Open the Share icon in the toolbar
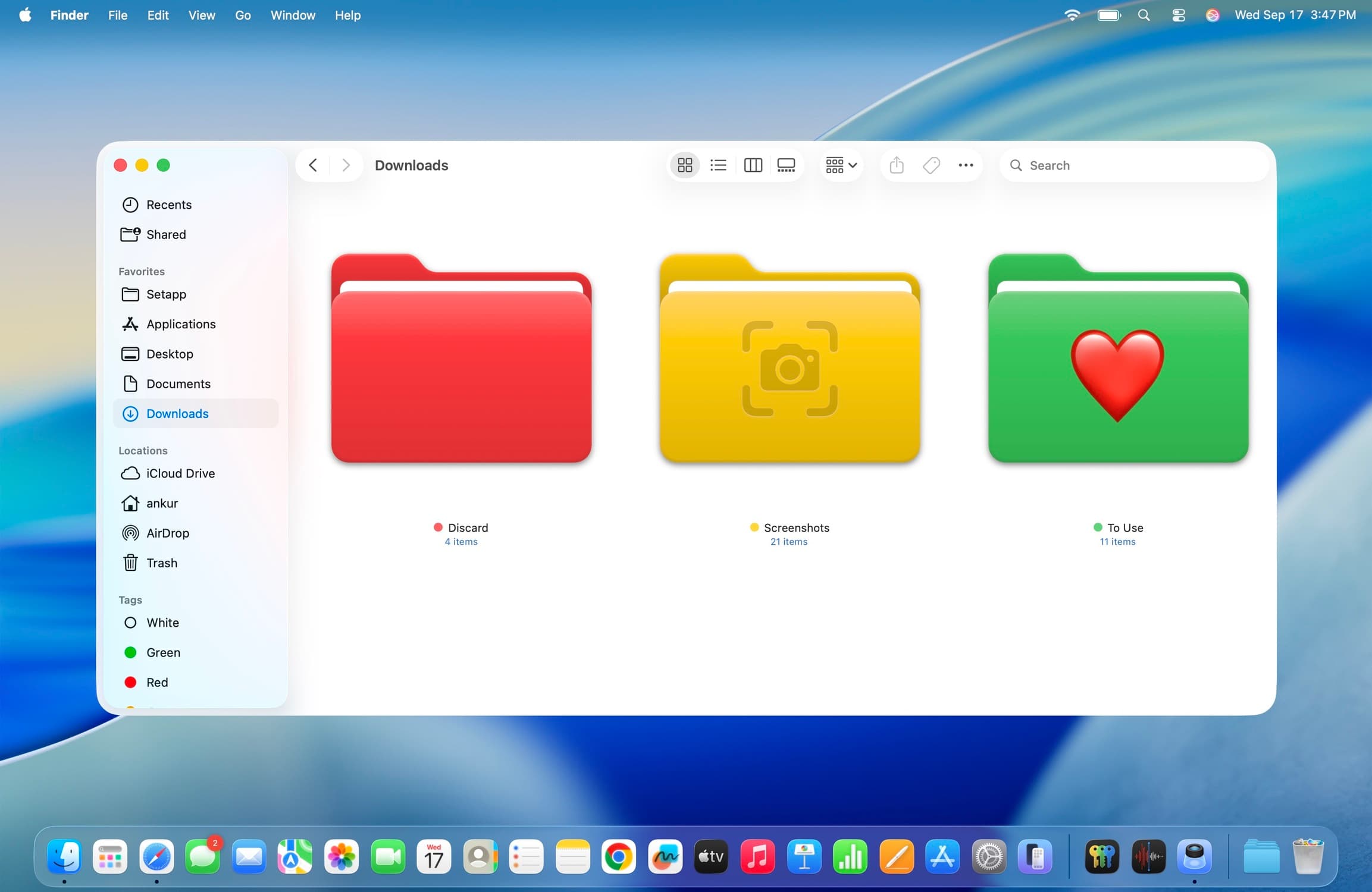The width and height of the screenshot is (1372, 892). tap(897, 165)
